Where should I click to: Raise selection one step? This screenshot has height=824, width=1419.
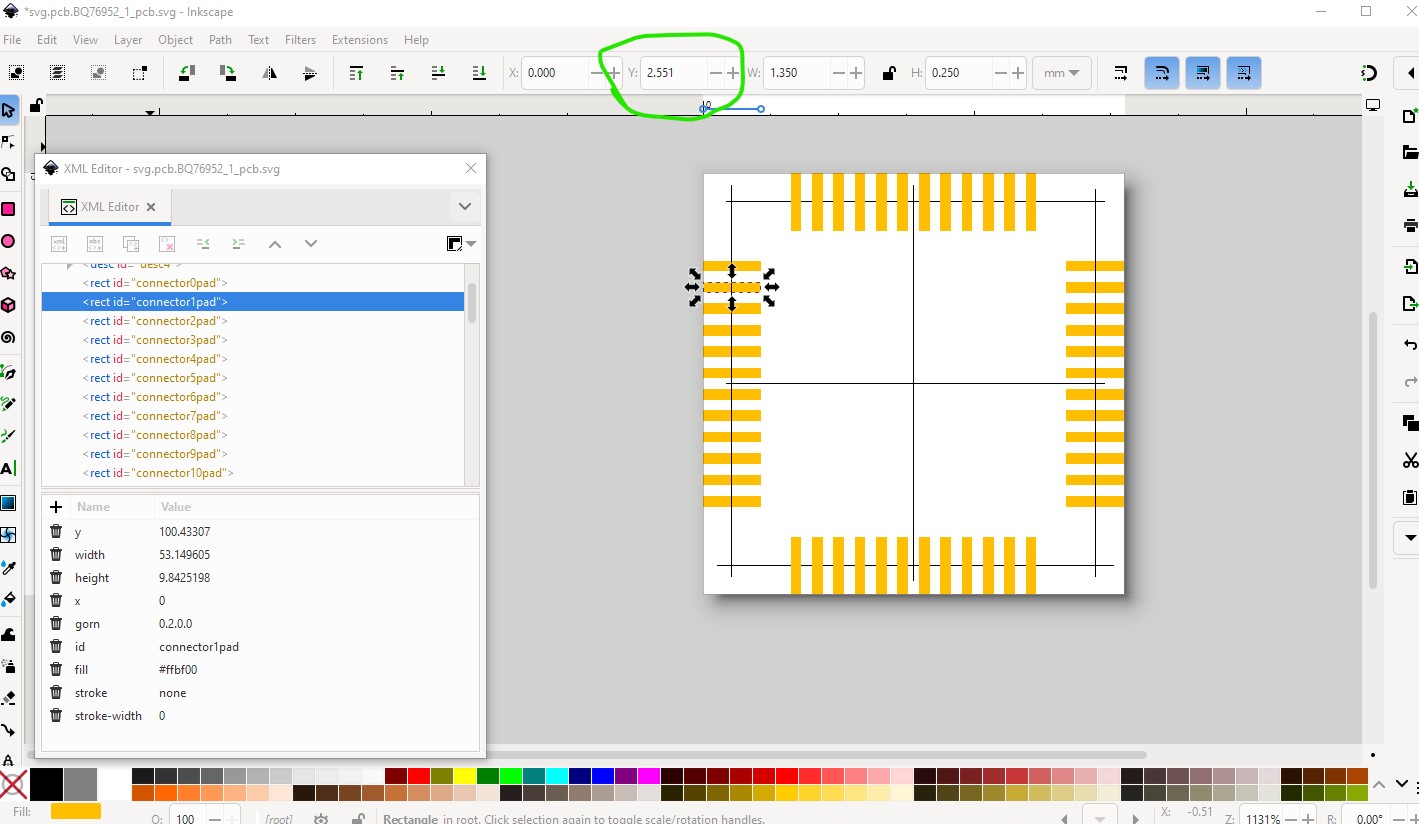click(x=397, y=73)
